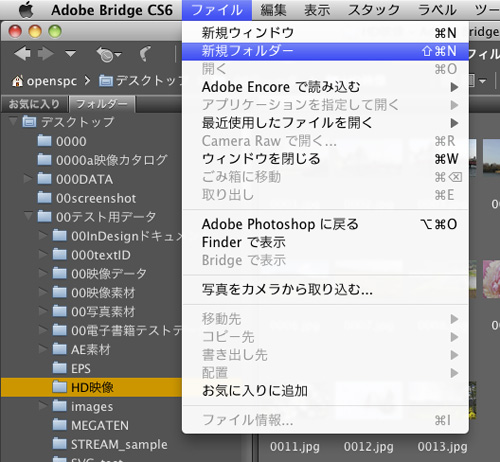The width and height of the screenshot is (500, 462).
Task: Open the Adobe Bridge CS6 application menu
Action: (x=112, y=10)
